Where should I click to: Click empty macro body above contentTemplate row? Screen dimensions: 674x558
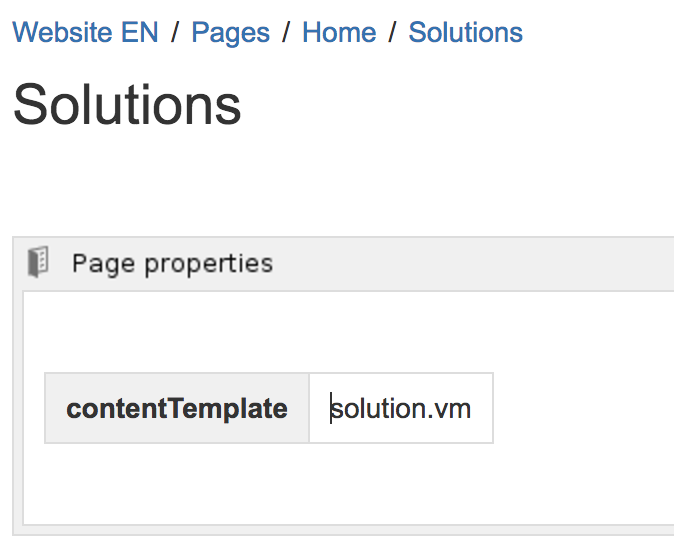(x=300, y=333)
